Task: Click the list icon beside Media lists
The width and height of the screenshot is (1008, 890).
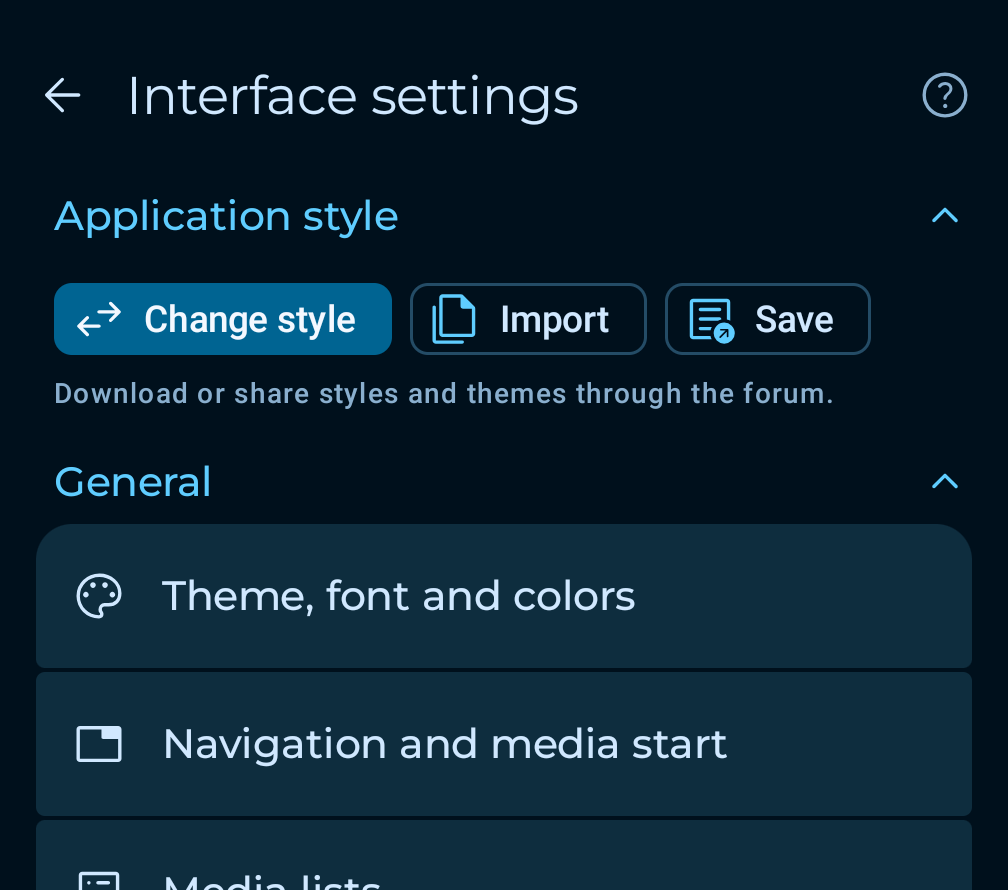Action: [100, 880]
